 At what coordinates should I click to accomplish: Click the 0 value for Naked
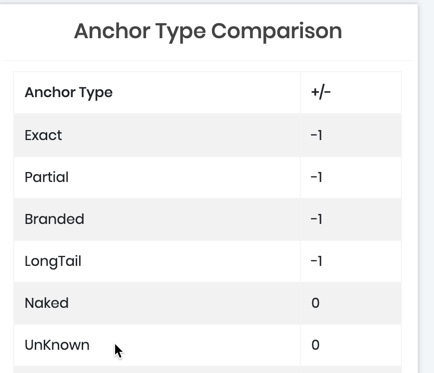pos(315,303)
